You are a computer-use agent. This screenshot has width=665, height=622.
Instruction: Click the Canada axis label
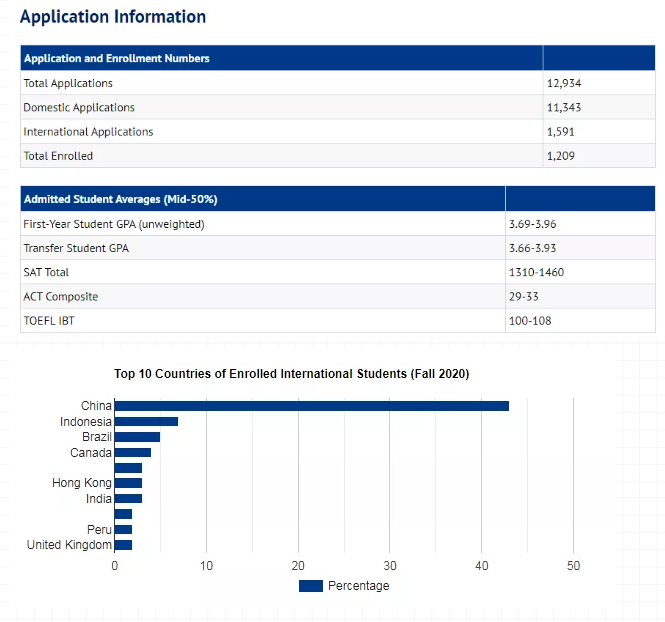click(91, 452)
